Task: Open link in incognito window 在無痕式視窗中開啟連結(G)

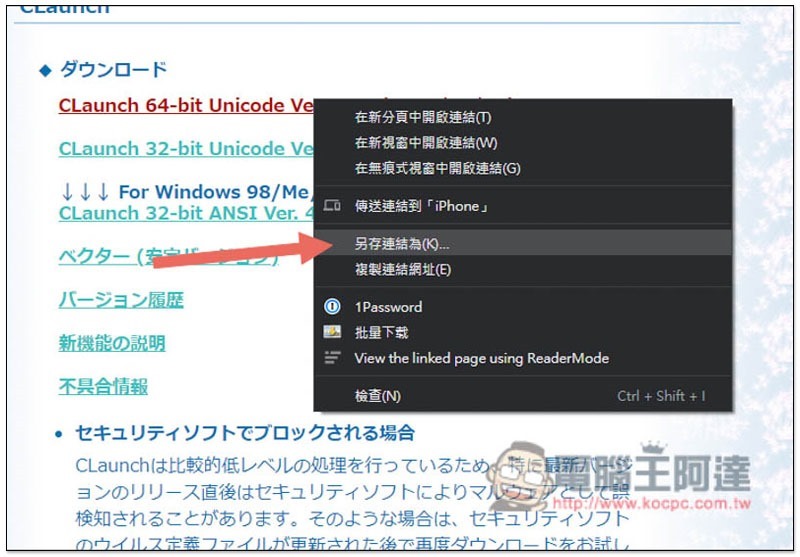Action: click(523, 168)
